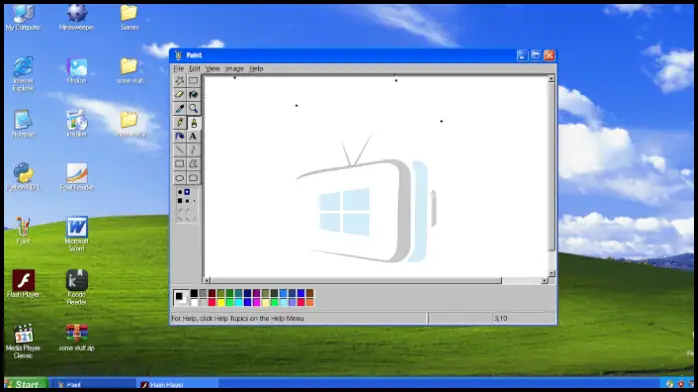Pick the magenta color swatch
Image resolution: width=698 pixels, height=392 pixels.
(256, 303)
